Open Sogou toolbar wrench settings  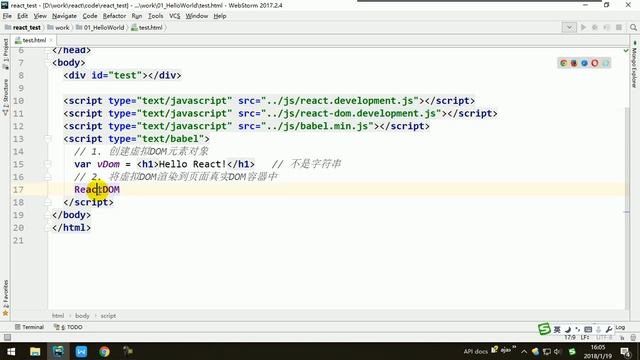pos(609,329)
